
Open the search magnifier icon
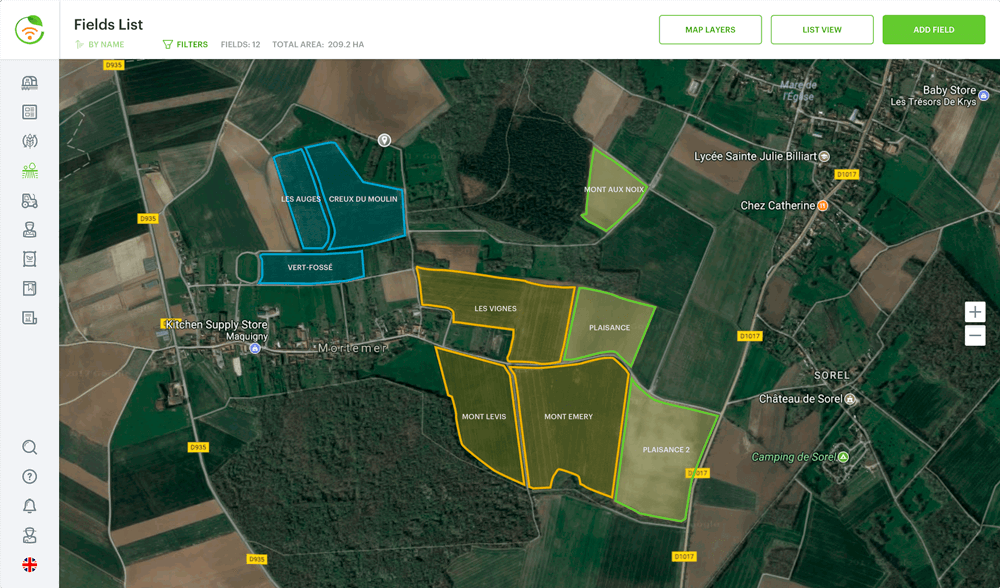click(x=30, y=447)
